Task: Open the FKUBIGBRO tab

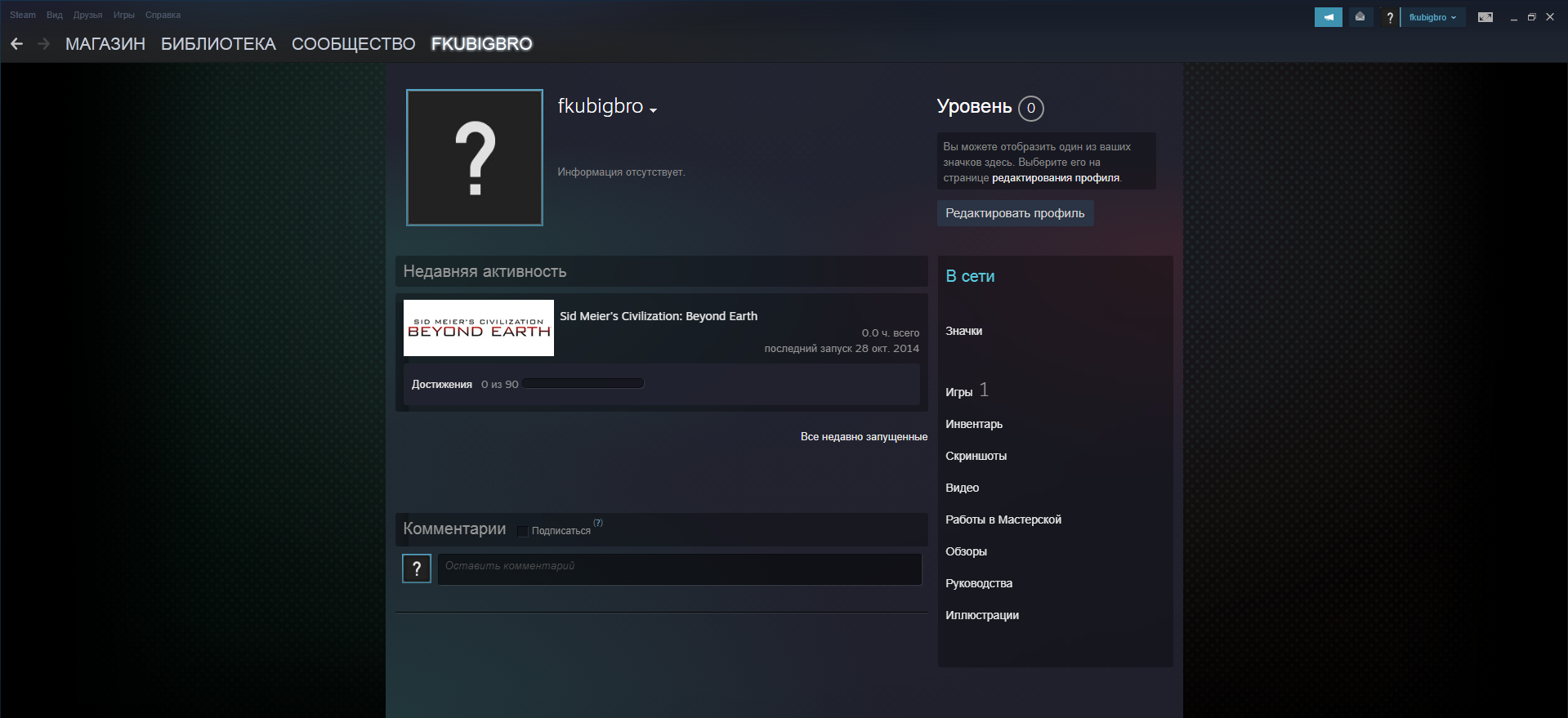Action: click(482, 44)
